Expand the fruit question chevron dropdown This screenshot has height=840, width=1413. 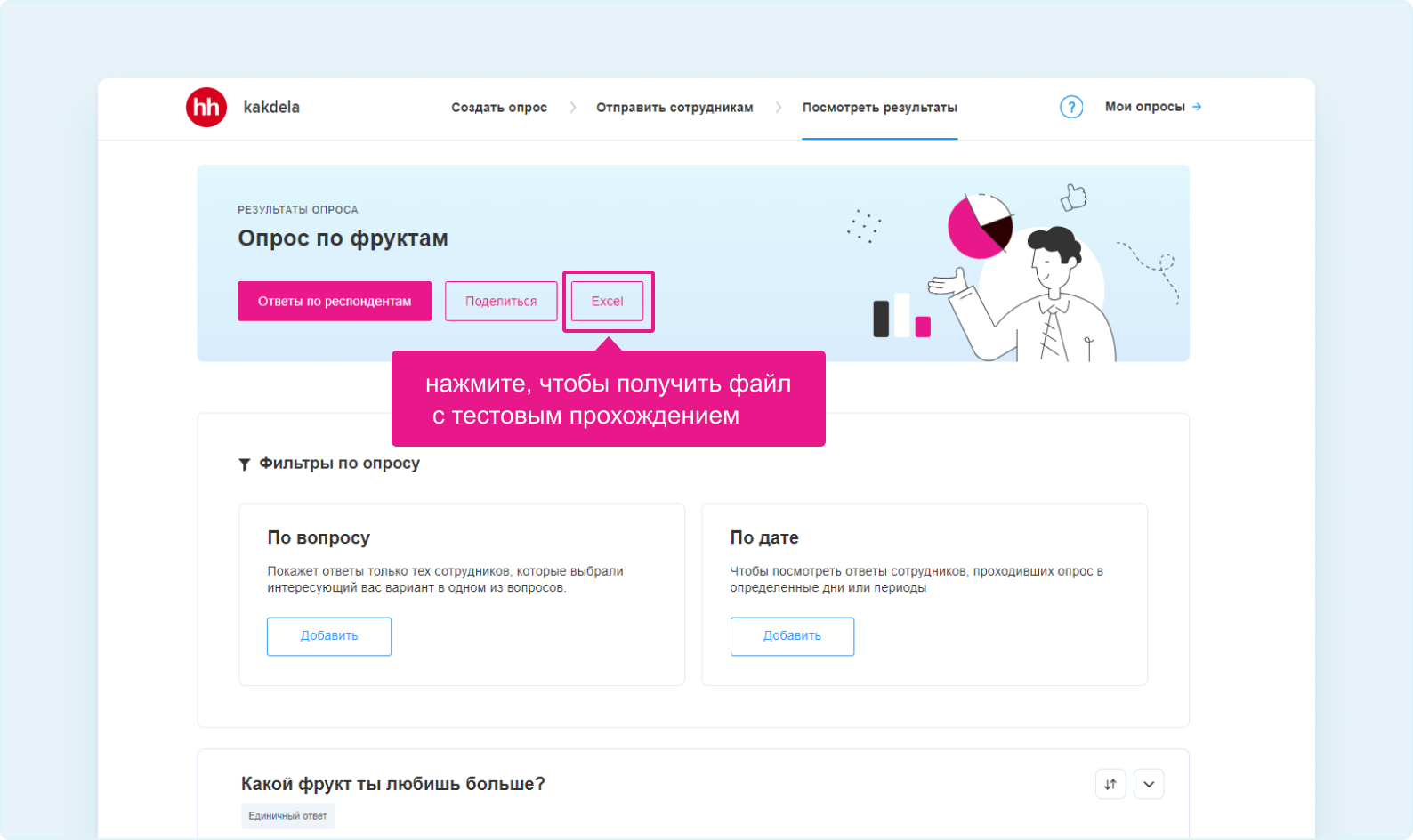coord(1149,784)
